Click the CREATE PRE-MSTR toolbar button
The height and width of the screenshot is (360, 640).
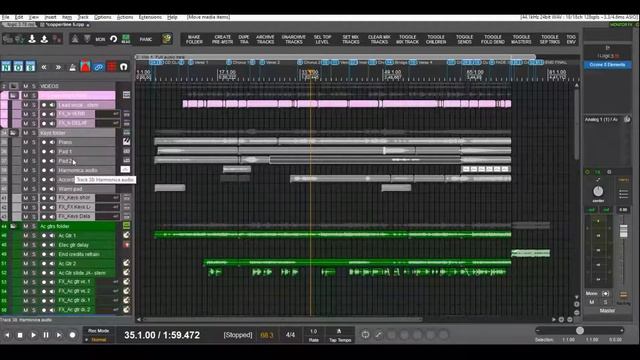coord(222,39)
